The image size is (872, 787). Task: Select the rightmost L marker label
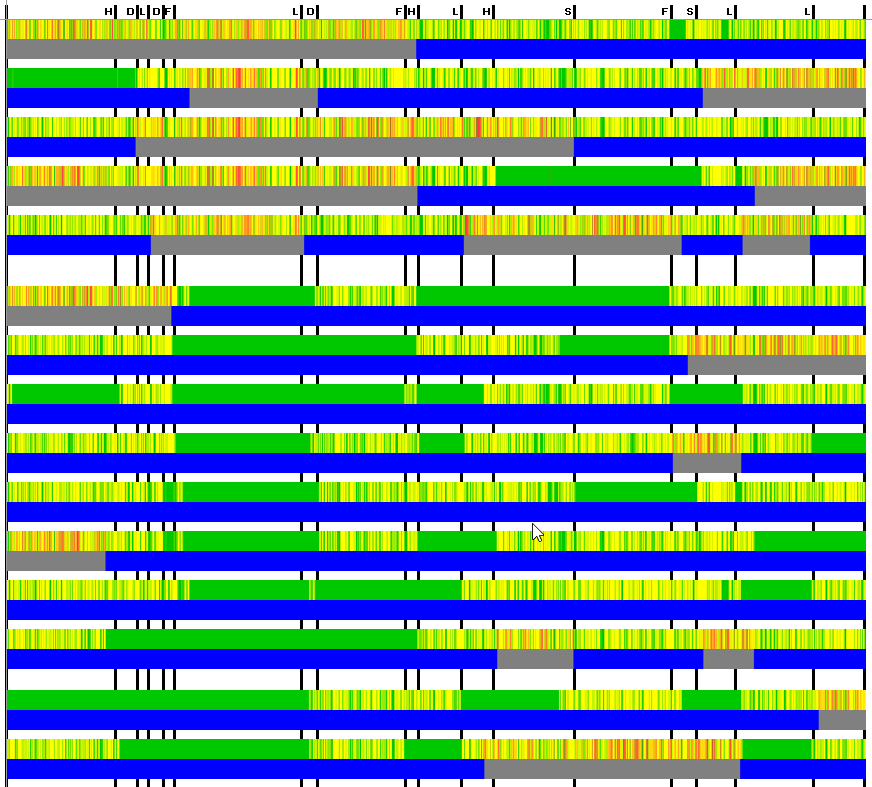807,12
